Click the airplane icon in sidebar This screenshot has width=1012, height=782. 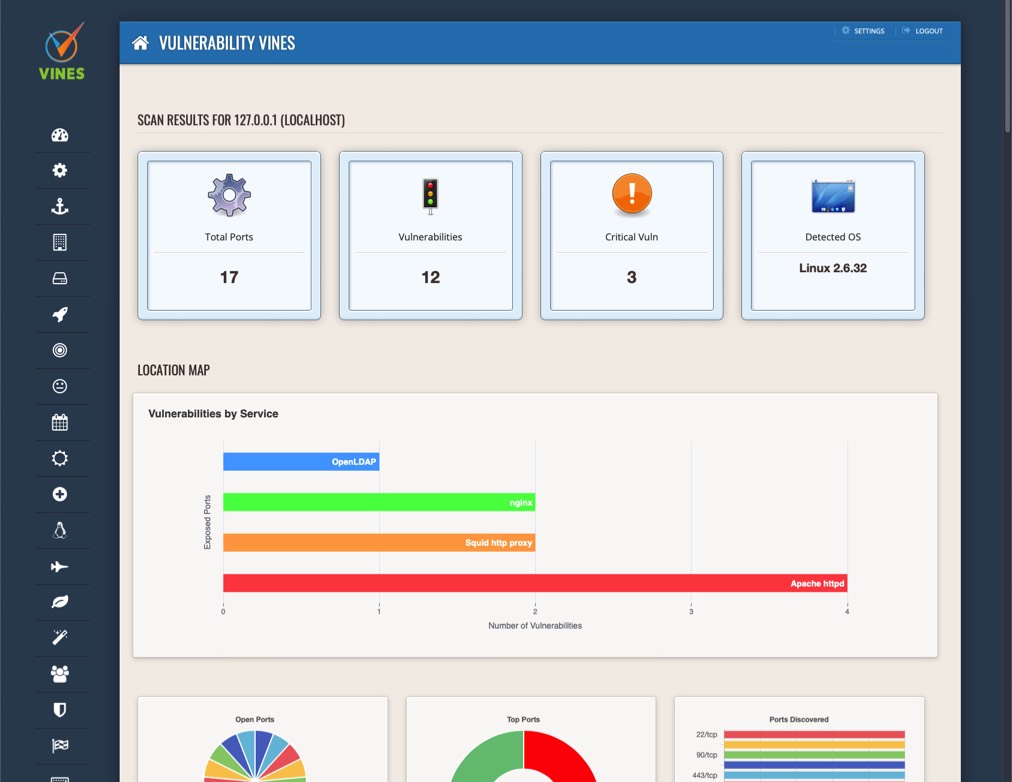point(60,566)
